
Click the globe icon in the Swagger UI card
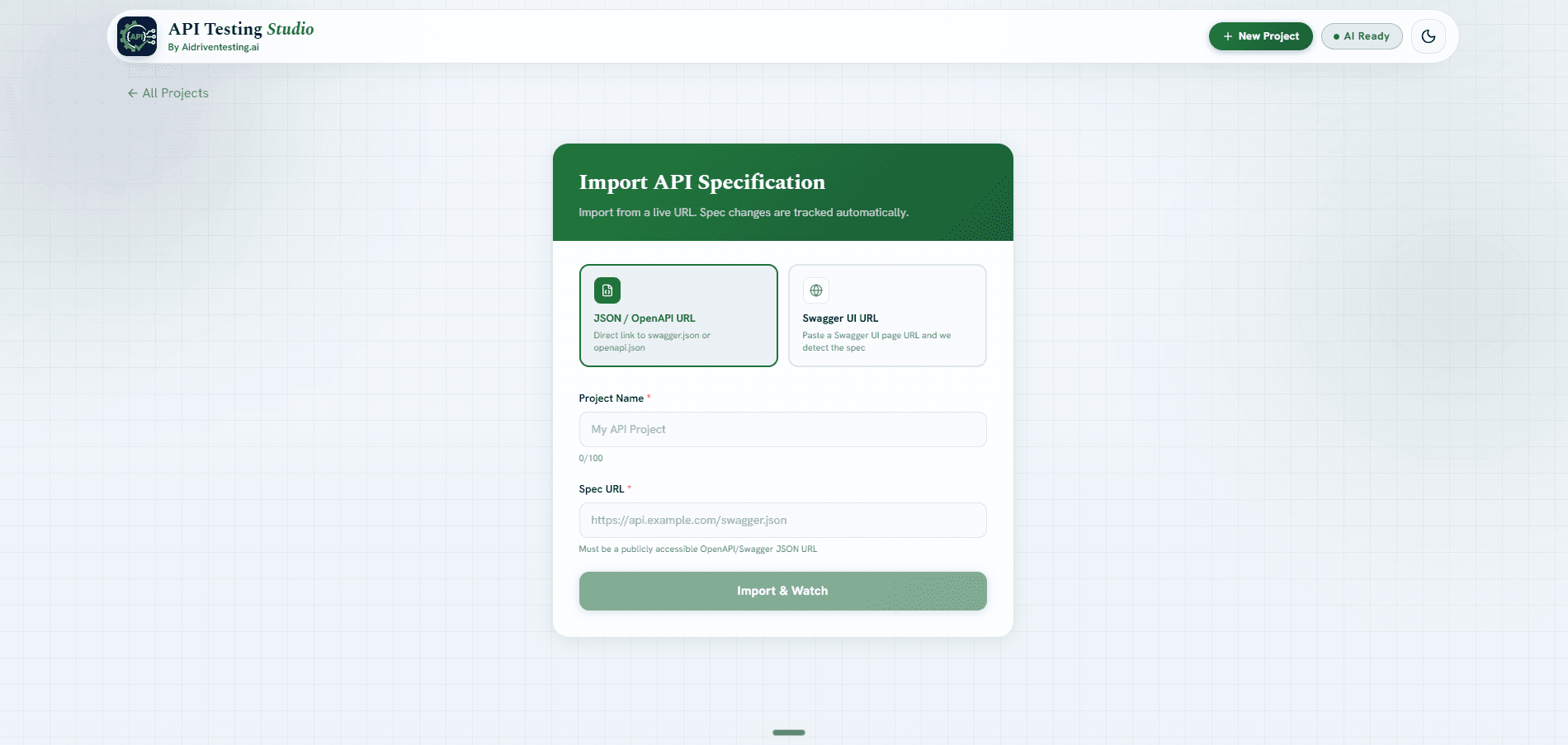[x=816, y=290]
